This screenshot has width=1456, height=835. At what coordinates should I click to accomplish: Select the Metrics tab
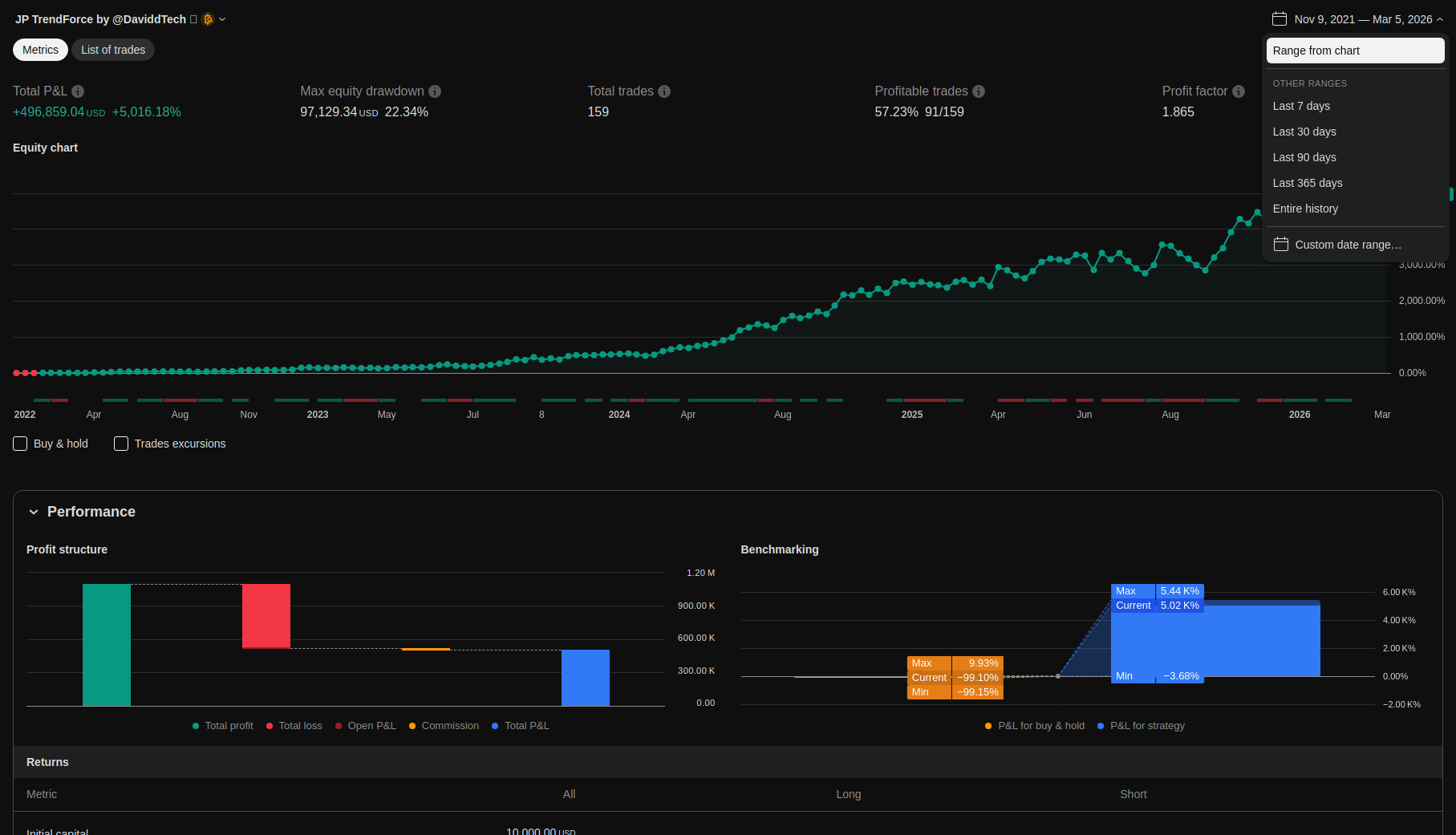(x=40, y=50)
